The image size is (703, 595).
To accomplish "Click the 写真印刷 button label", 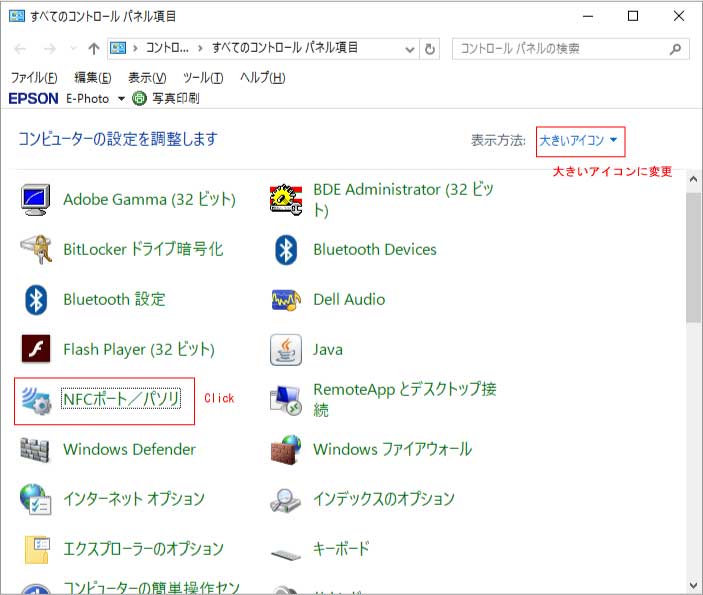I will tap(176, 98).
